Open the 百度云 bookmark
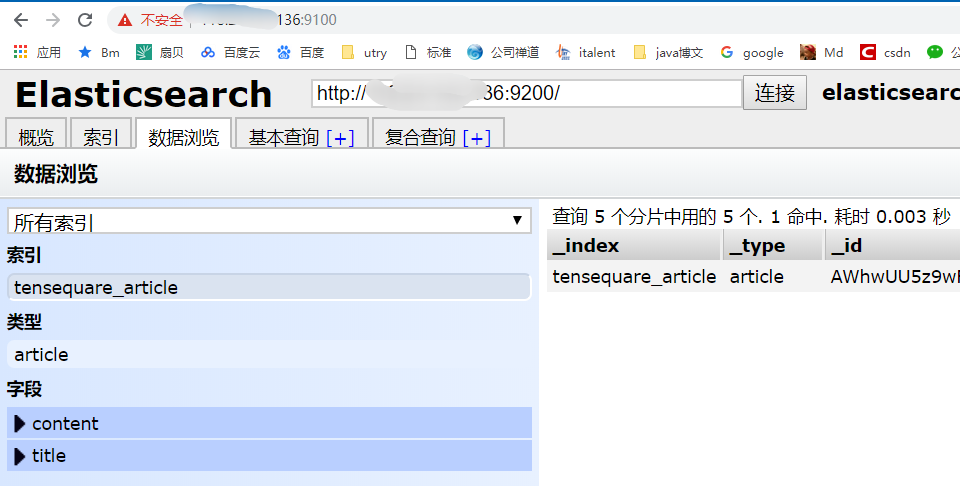Screen dimensions: 960x491 click(230, 53)
